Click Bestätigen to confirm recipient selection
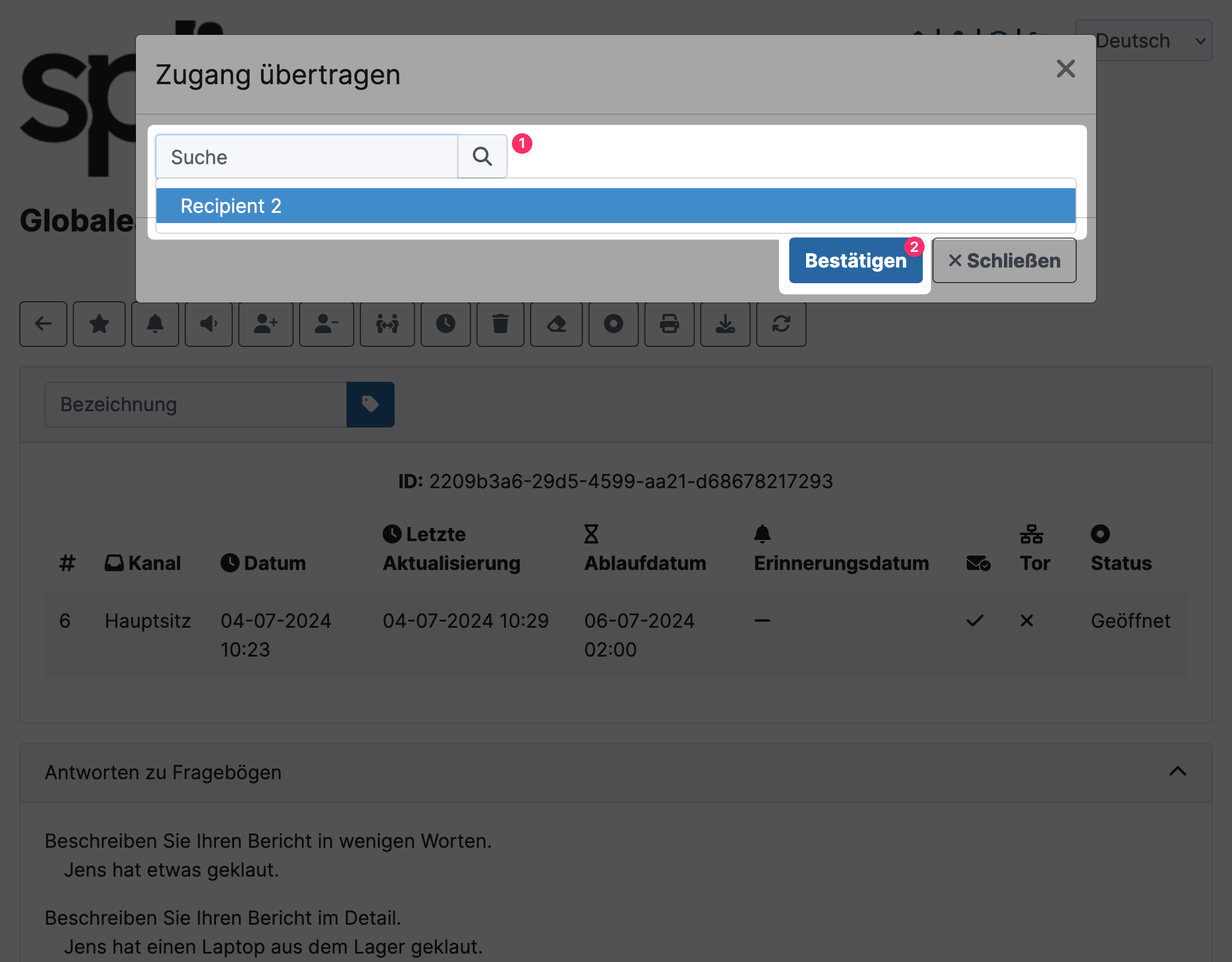The width and height of the screenshot is (1232, 962). [x=856, y=261]
